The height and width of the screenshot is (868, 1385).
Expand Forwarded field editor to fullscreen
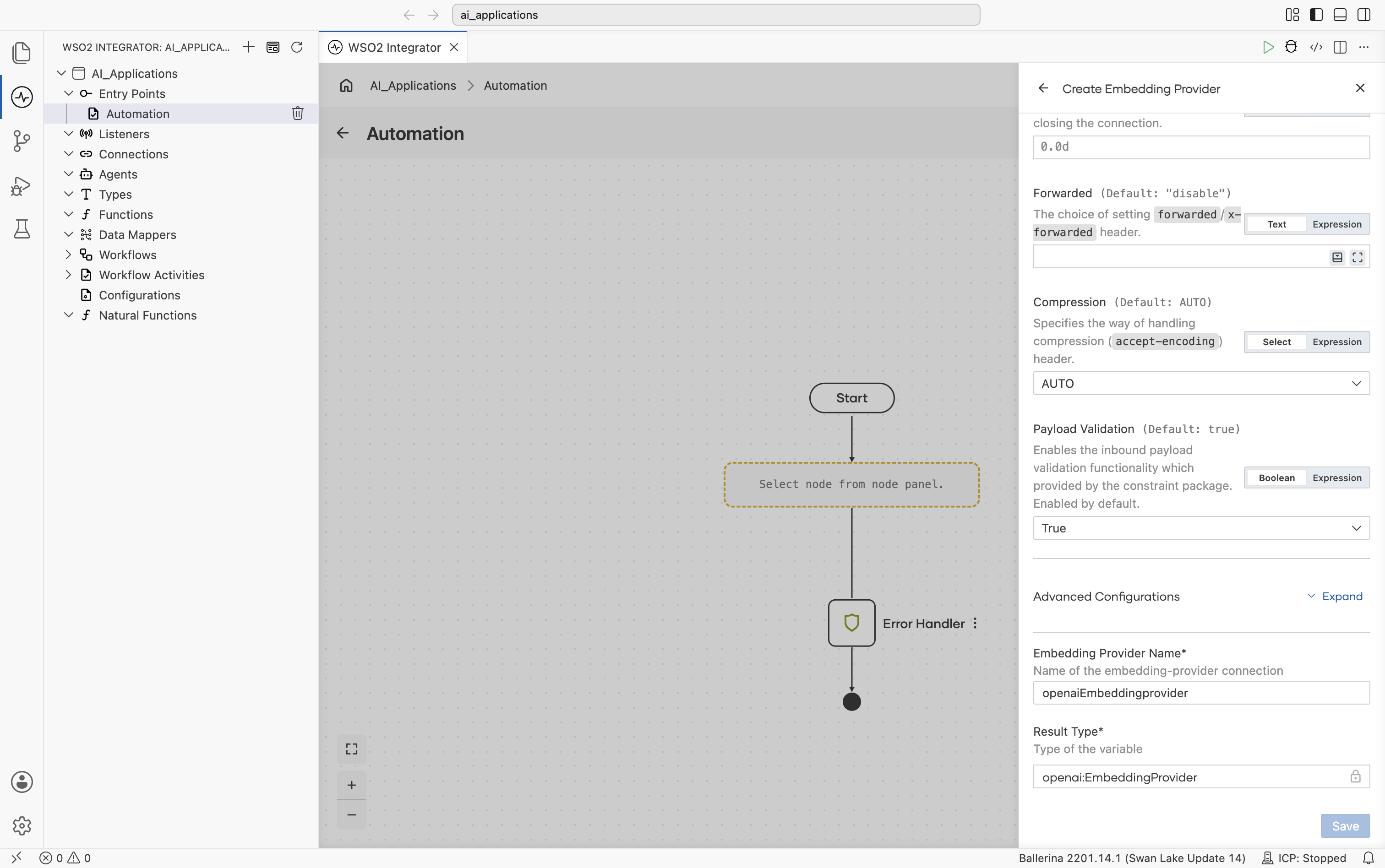point(1357,257)
